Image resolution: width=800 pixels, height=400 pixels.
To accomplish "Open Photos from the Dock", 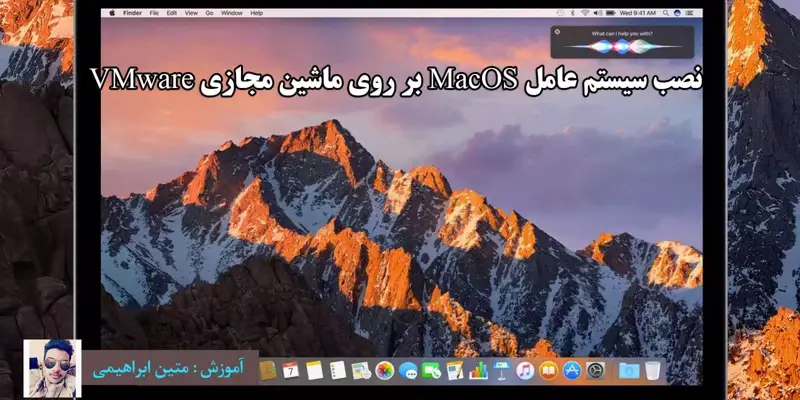I will click(x=385, y=370).
